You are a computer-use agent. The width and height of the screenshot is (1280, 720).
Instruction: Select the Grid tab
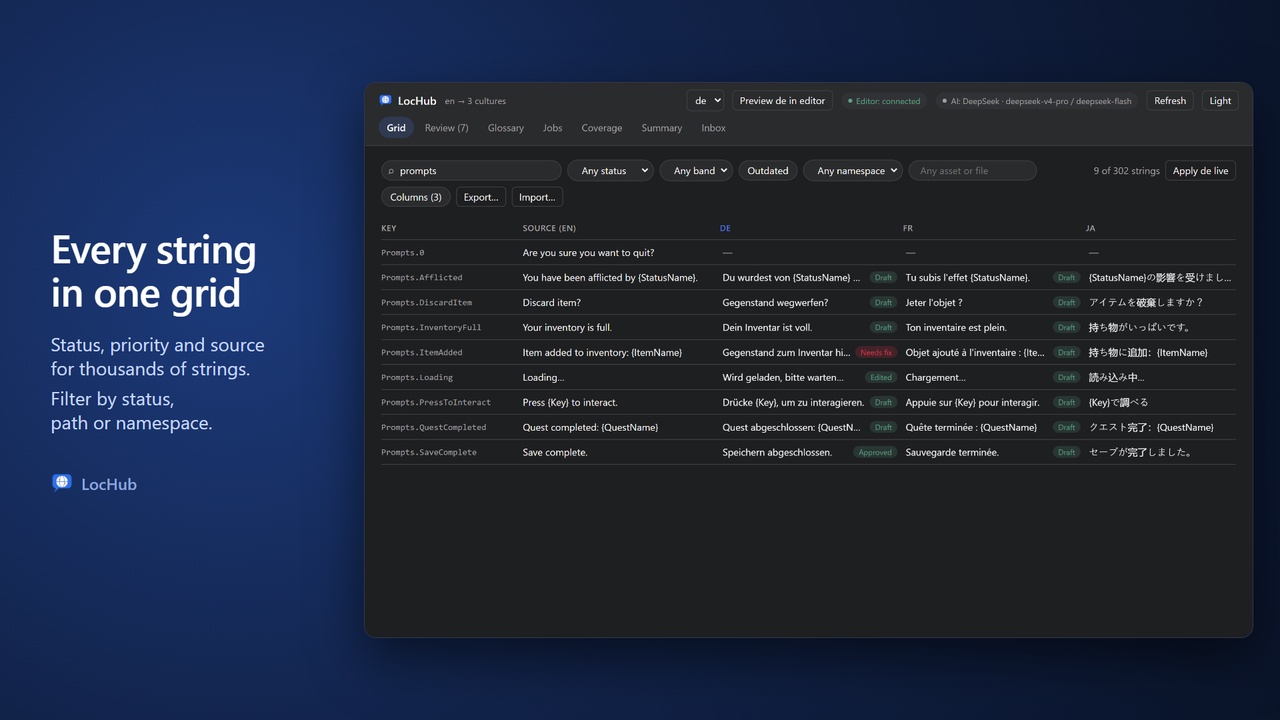pyautogui.click(x=397, y=128)
